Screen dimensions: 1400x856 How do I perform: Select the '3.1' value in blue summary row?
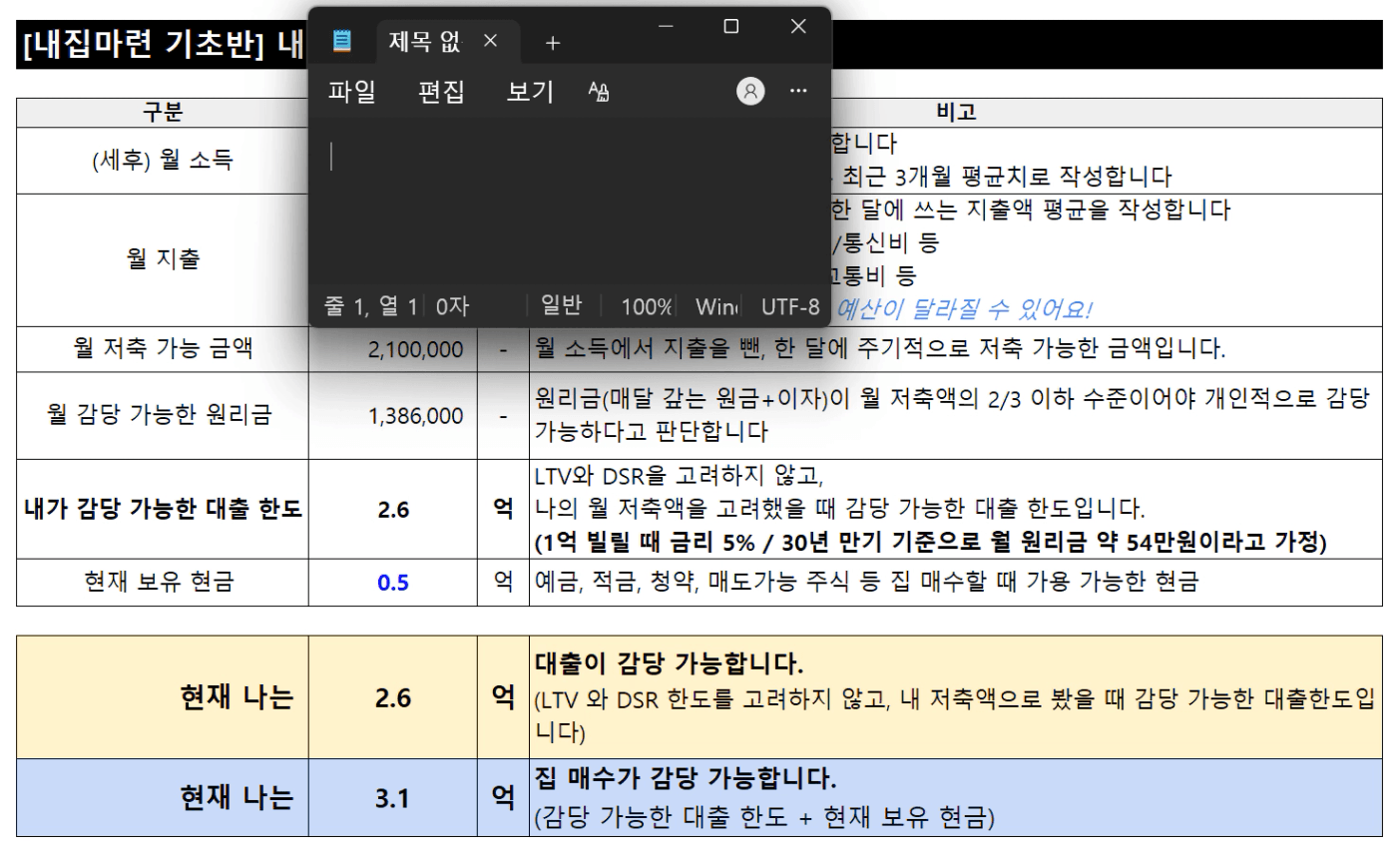point(393,799)
